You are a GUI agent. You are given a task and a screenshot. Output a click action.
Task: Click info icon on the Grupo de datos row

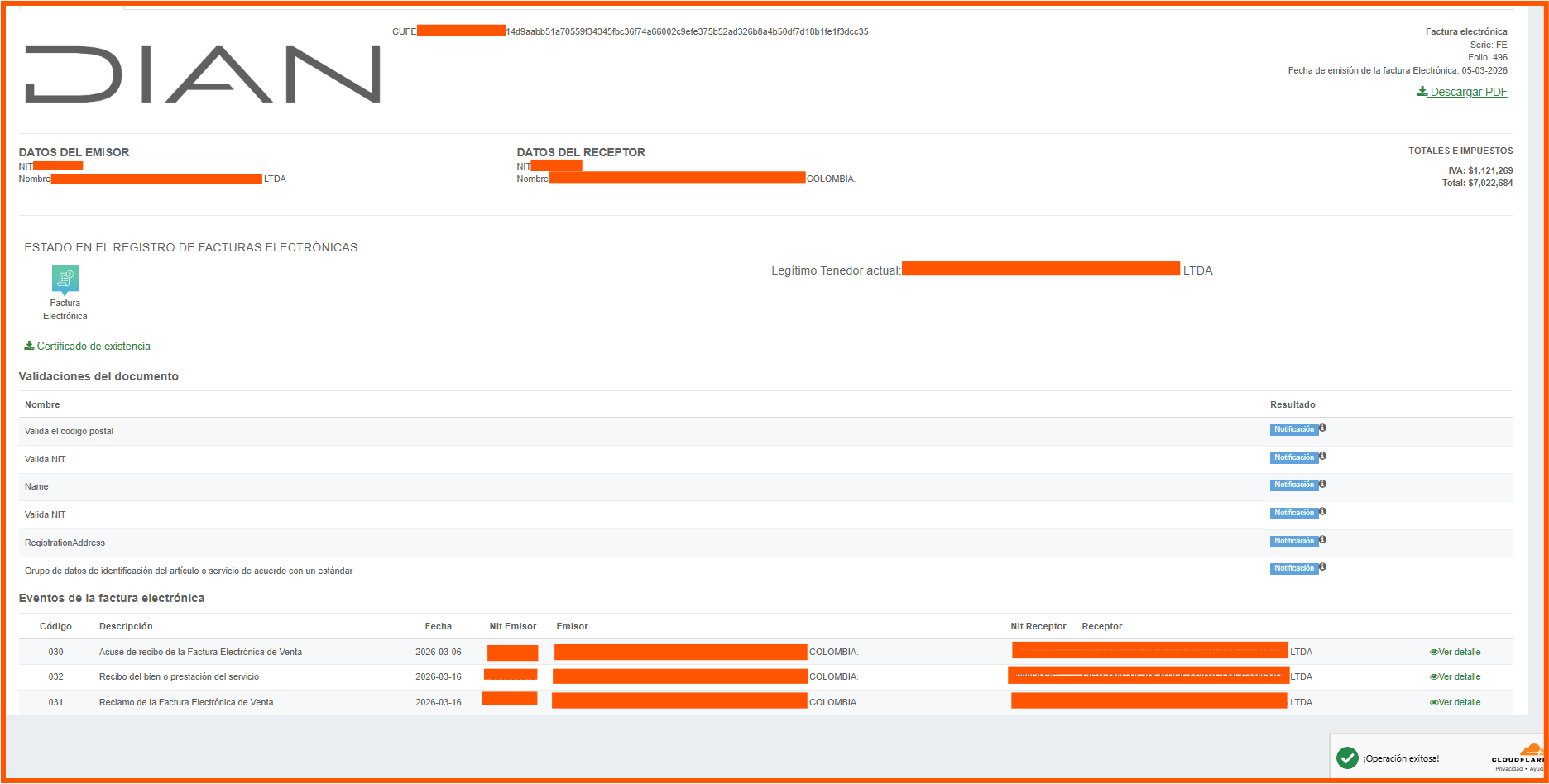tap(1322, 567)
